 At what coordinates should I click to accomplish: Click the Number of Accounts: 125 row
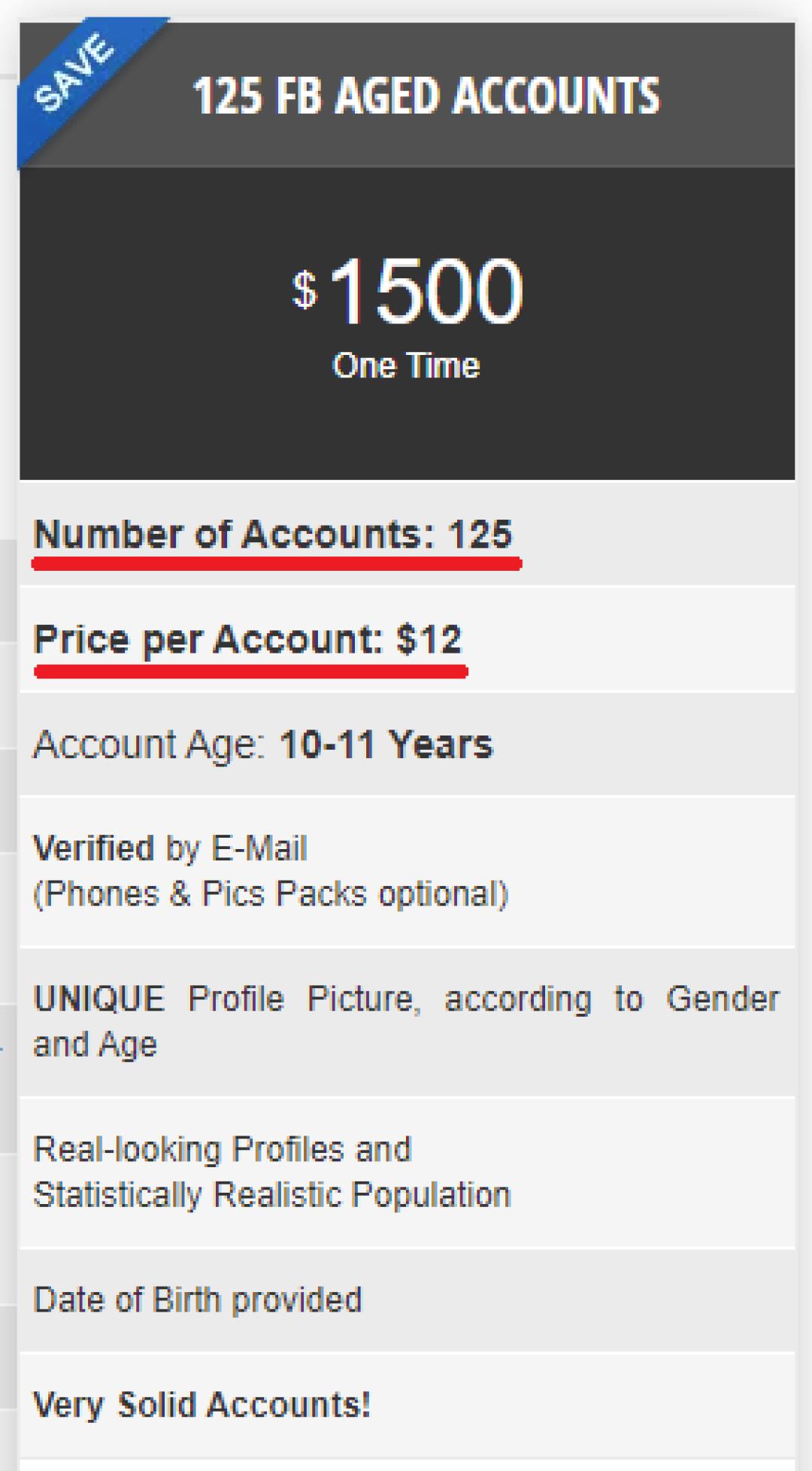[273, 535]
